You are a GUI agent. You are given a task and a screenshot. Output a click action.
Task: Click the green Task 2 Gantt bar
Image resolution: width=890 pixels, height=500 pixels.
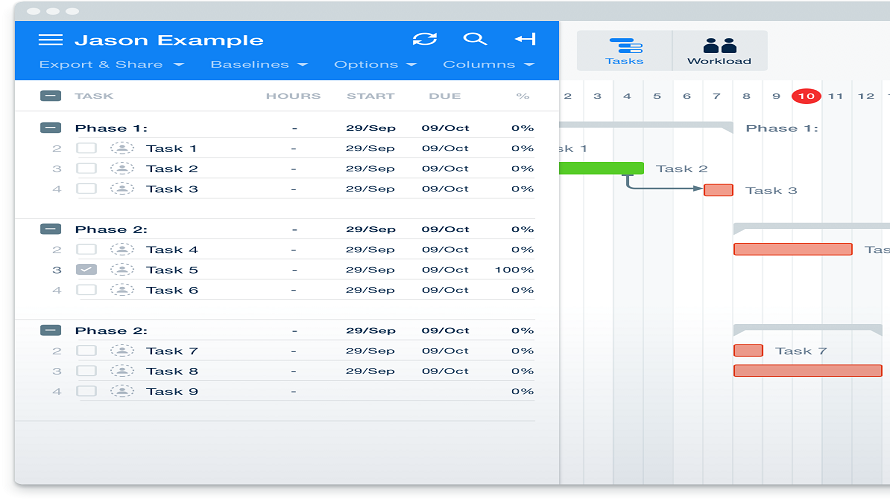(x=600, y=168)
